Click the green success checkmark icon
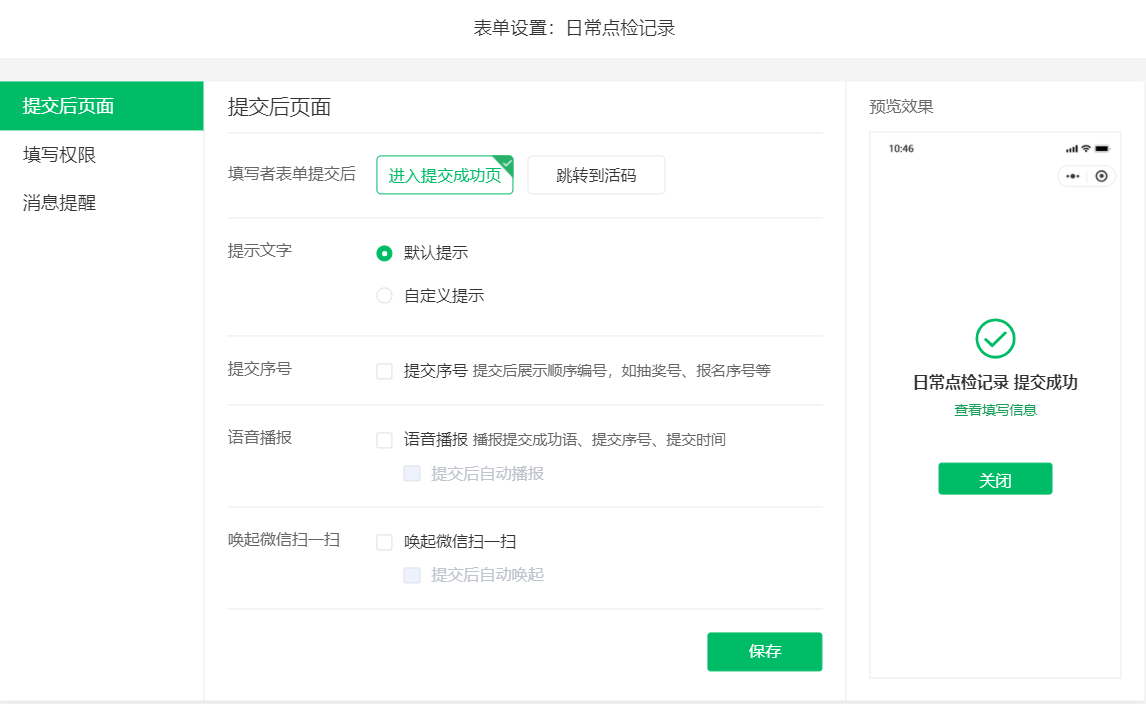 995,338
